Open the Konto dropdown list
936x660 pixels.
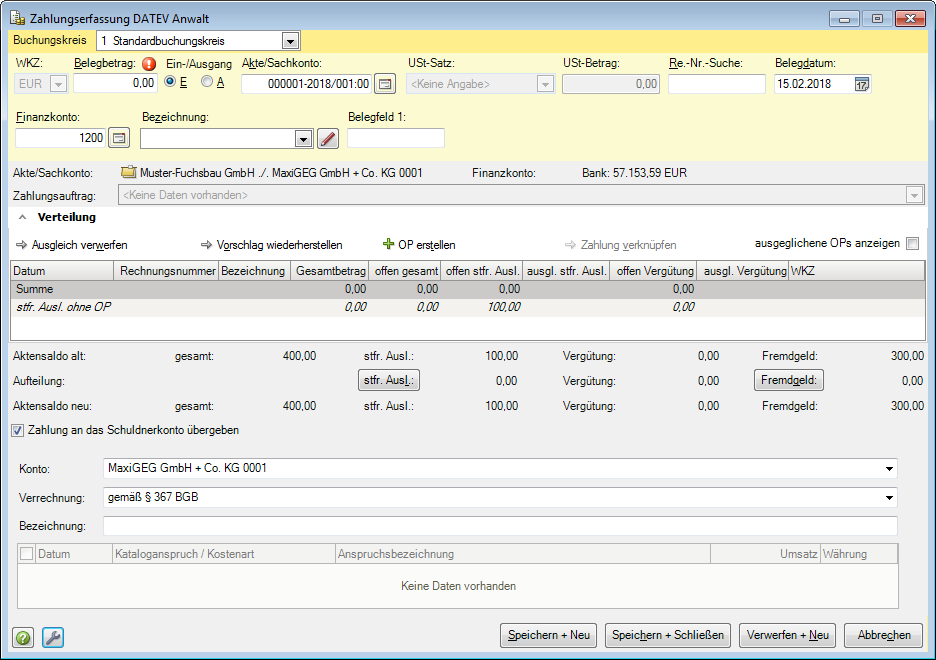889,468
